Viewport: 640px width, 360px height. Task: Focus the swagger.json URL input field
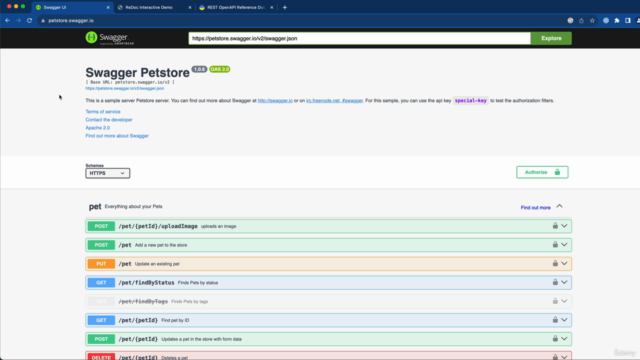click(359, 38)
